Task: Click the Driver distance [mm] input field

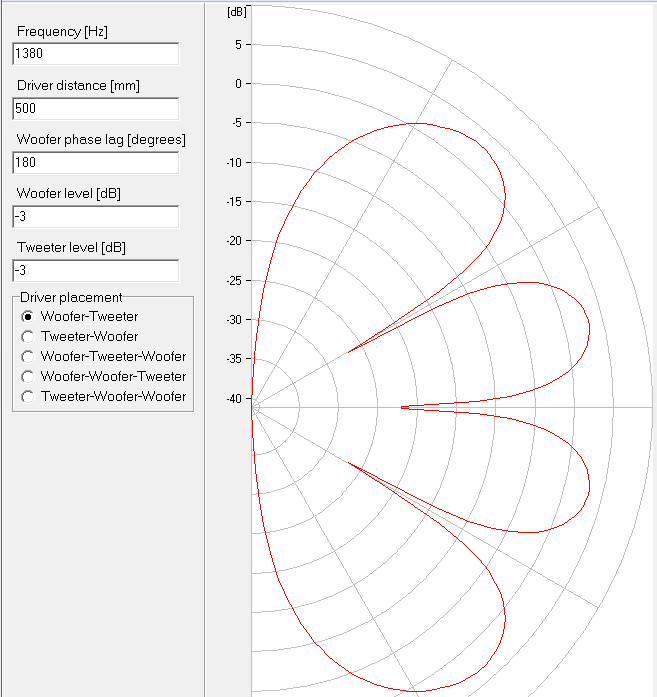Action: (96, 108)
